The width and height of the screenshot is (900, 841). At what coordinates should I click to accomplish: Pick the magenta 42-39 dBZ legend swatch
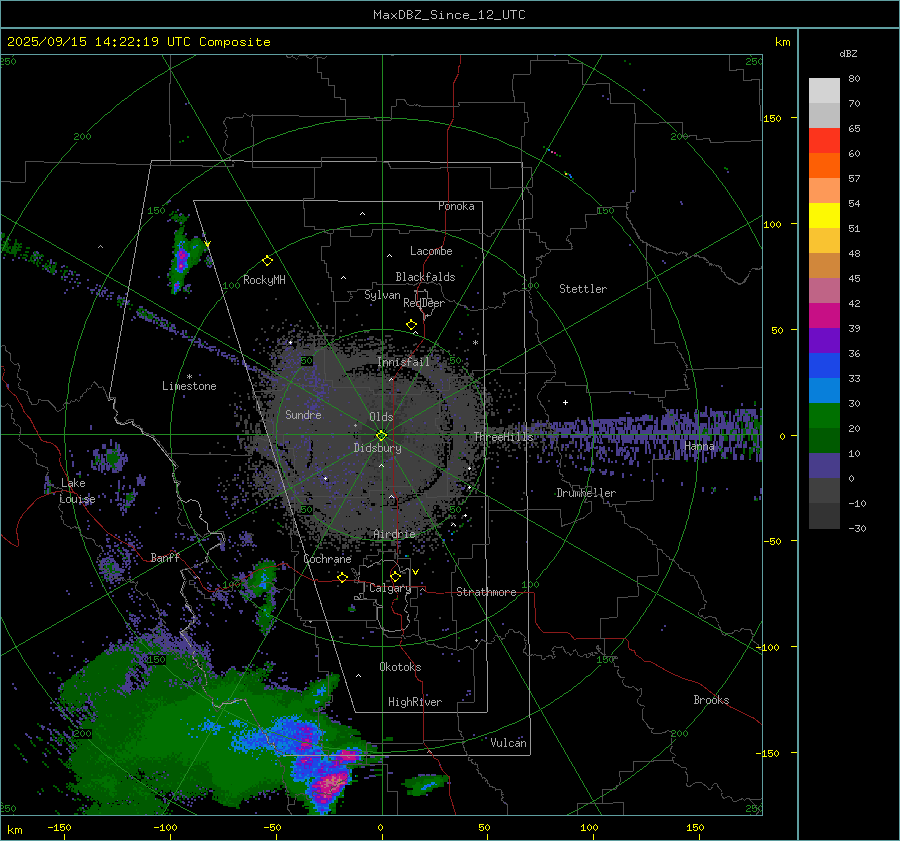coord(824,316)
